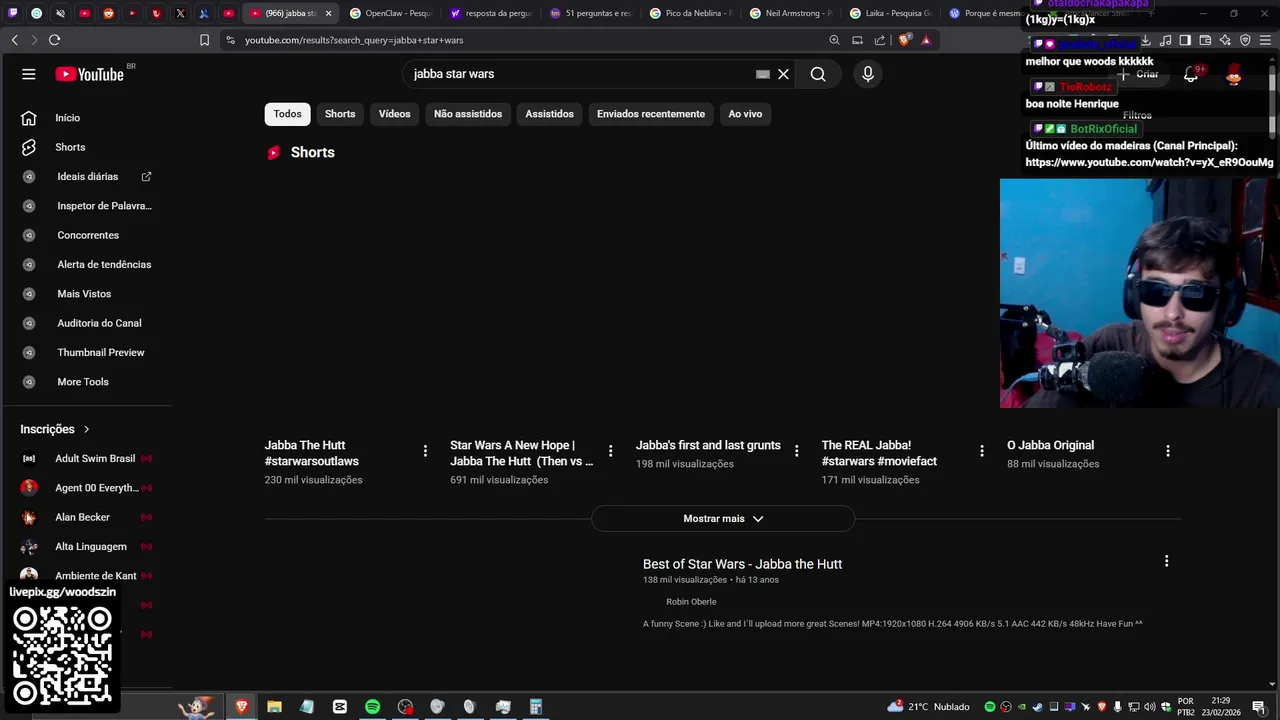Go back in the browser
1280x720 pixels.
(x=14, y=40)
